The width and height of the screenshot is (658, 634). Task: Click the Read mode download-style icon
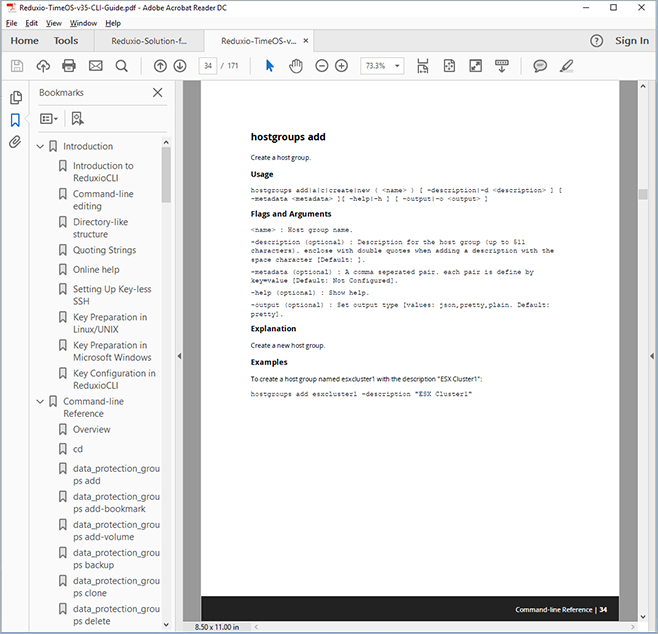[x=501, y=66]
